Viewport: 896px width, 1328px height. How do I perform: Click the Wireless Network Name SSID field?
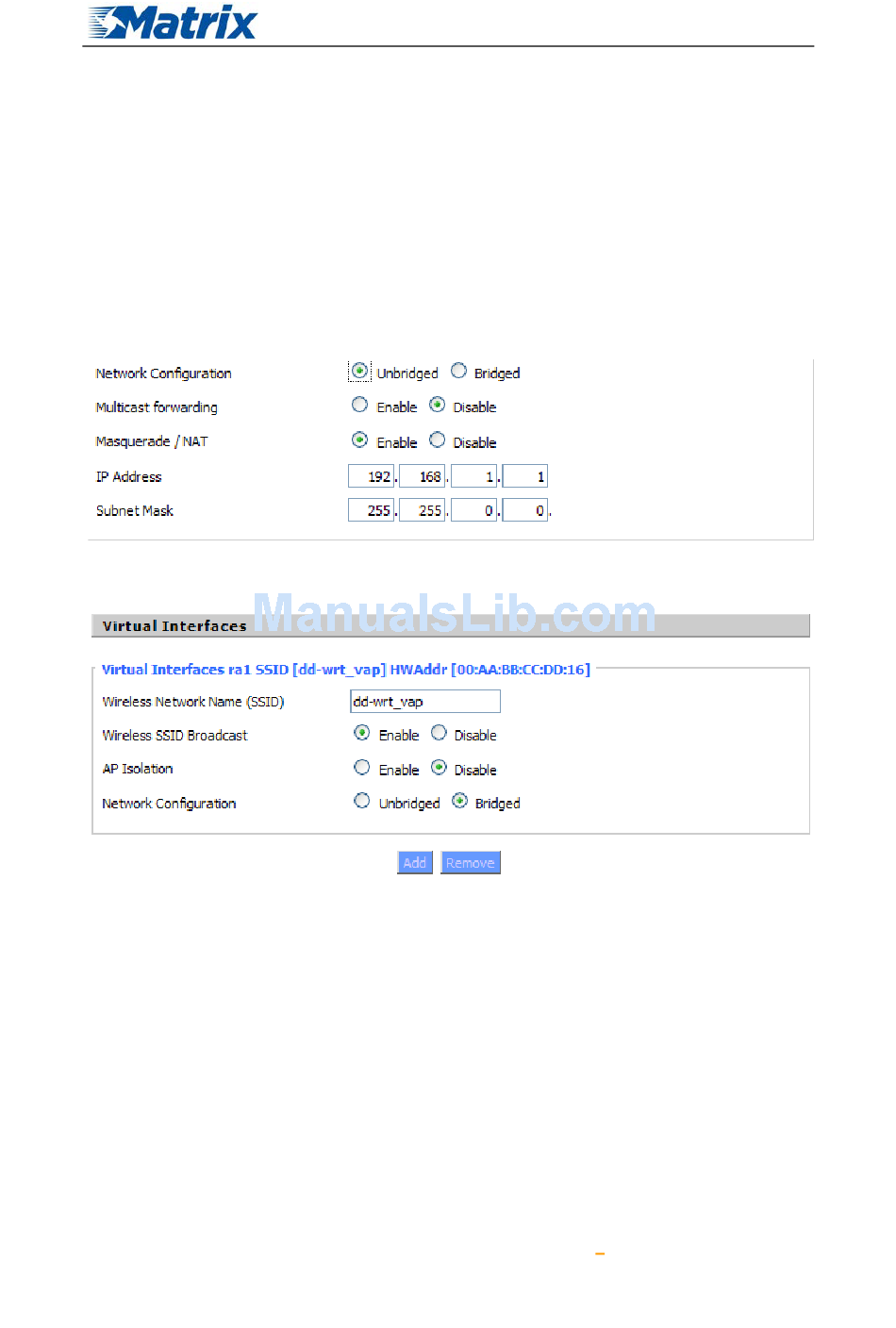425,701
